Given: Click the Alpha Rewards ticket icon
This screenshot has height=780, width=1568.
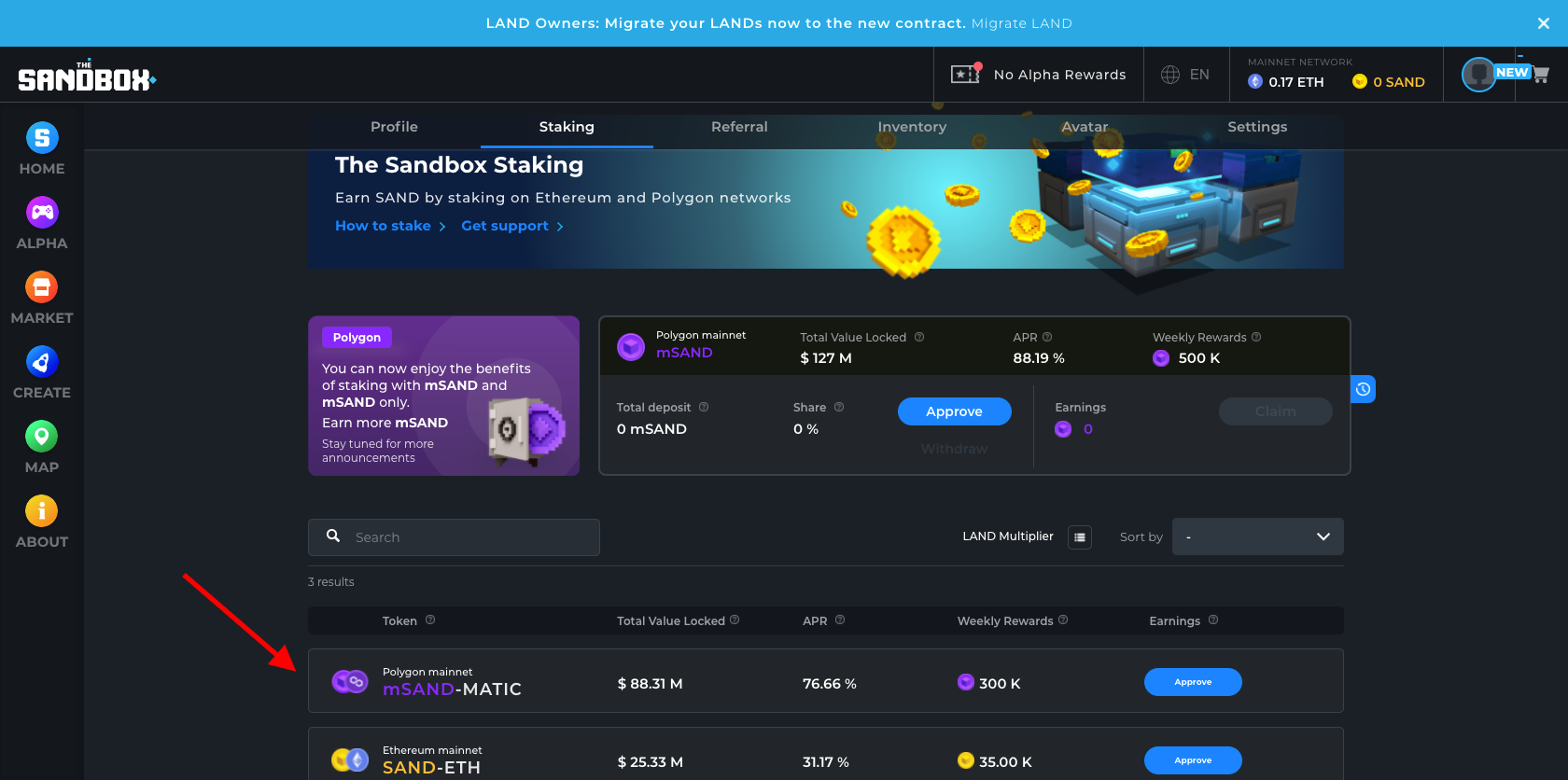Looking at the screenshot, I should [x=965, y=73].
